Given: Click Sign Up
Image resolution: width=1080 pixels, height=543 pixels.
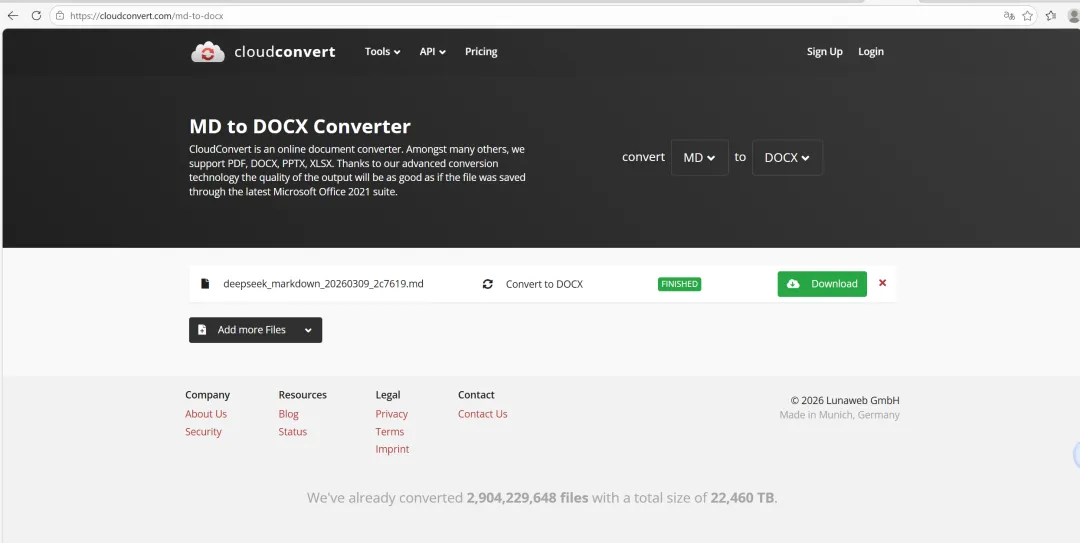Looking at the screenshot, I should click(x=824, y=52).
